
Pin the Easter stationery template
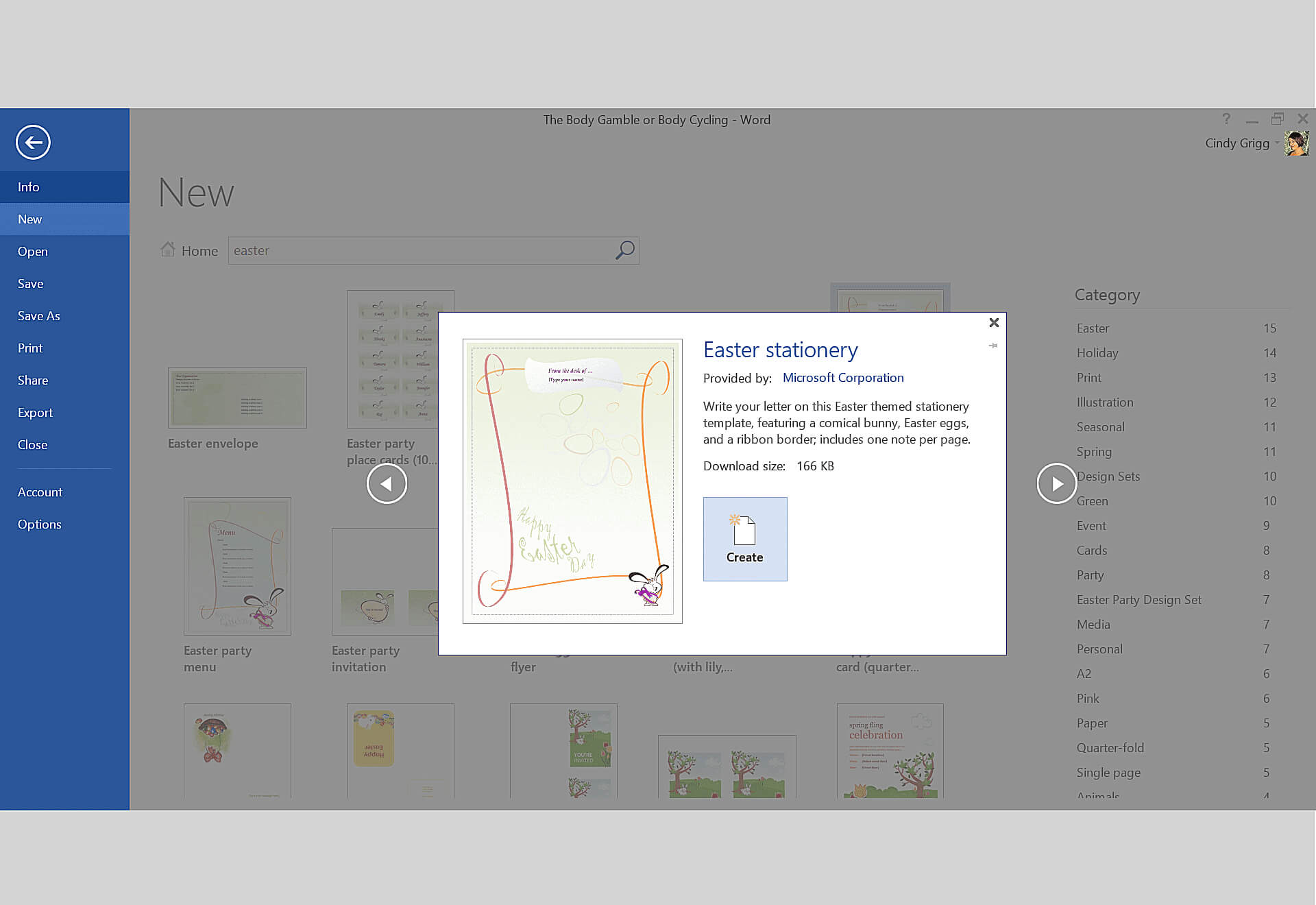click(x=992, y=346)
